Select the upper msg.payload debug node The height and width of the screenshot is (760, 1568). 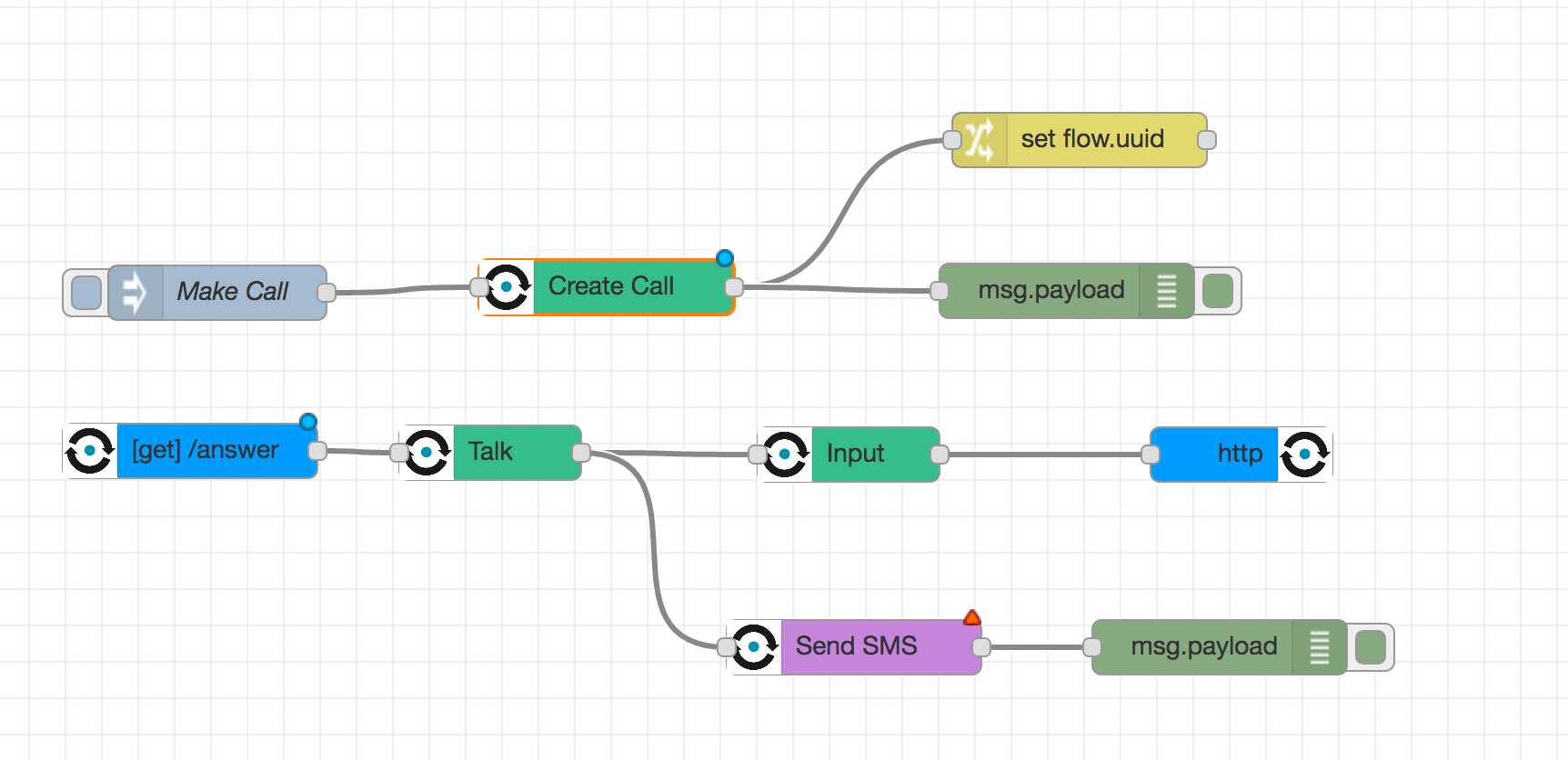(x=1066, y=291)
